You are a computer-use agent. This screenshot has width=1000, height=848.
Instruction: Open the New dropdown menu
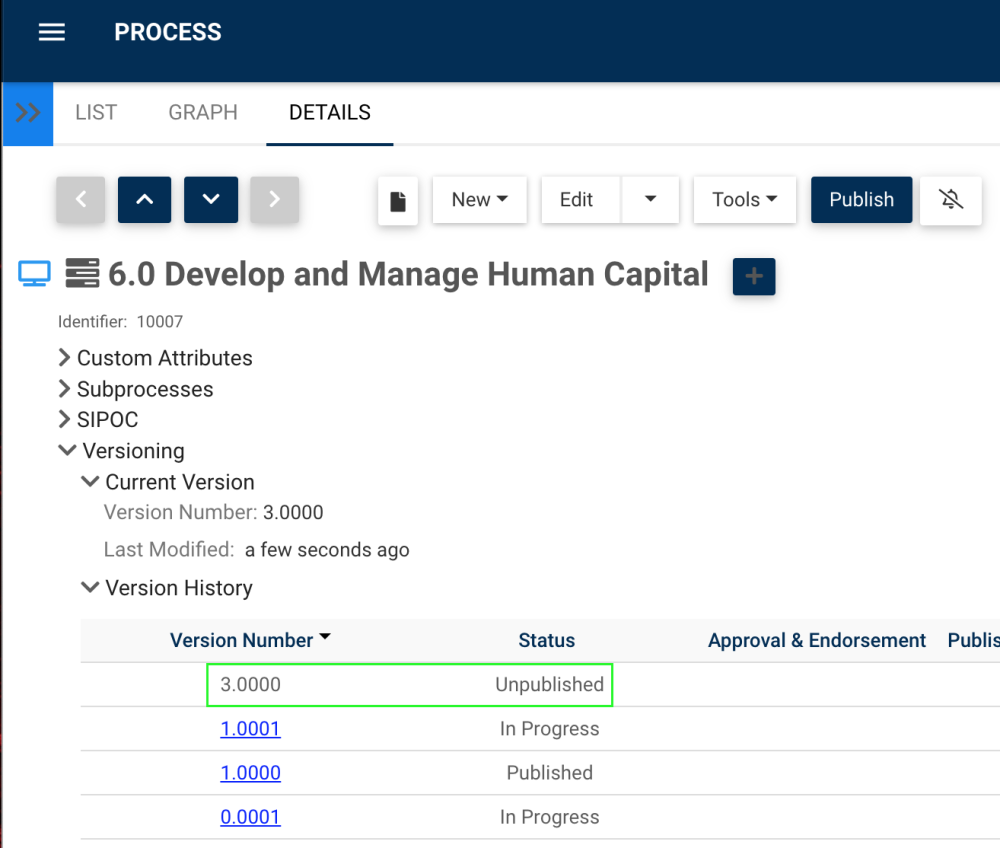coord(479,200)
